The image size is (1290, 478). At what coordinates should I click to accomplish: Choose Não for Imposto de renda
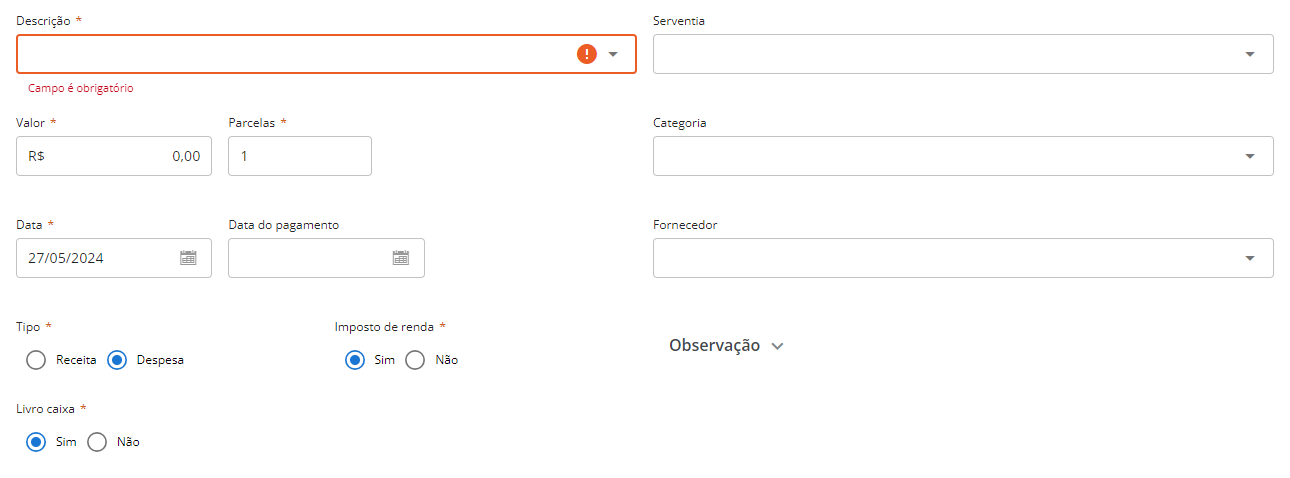tap(415, 360)
